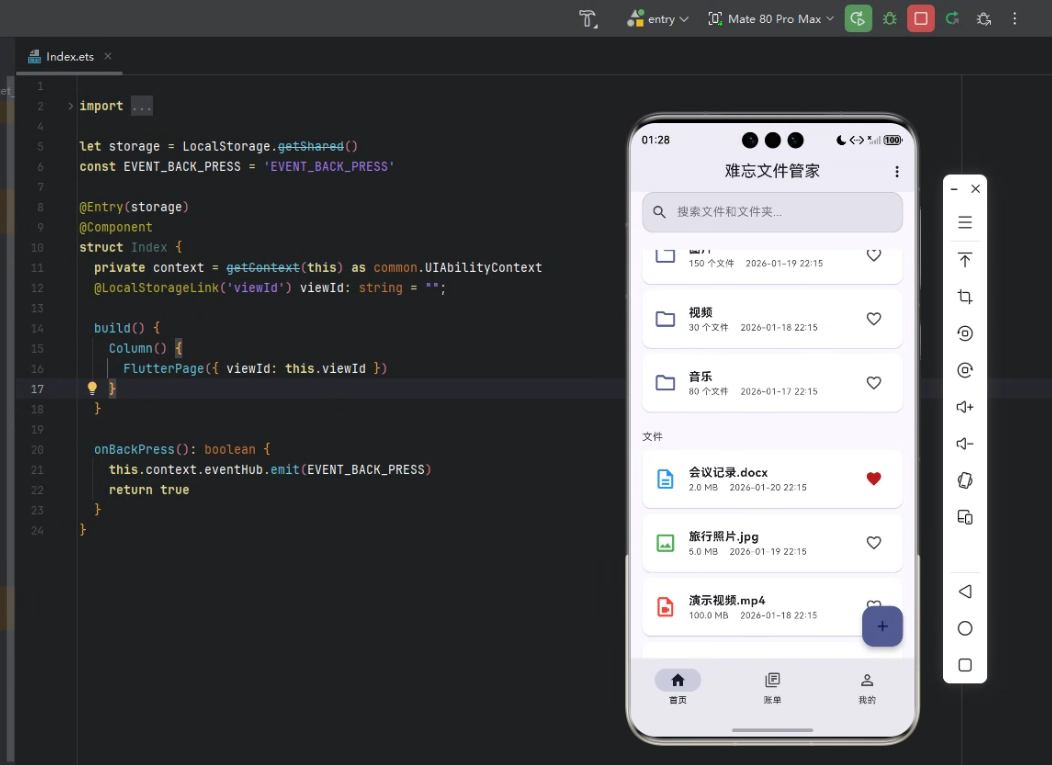The width and height of the screenshot is (1052, 765).
Task: Click FlutterPage on line 16
Action: pos(163,368)
